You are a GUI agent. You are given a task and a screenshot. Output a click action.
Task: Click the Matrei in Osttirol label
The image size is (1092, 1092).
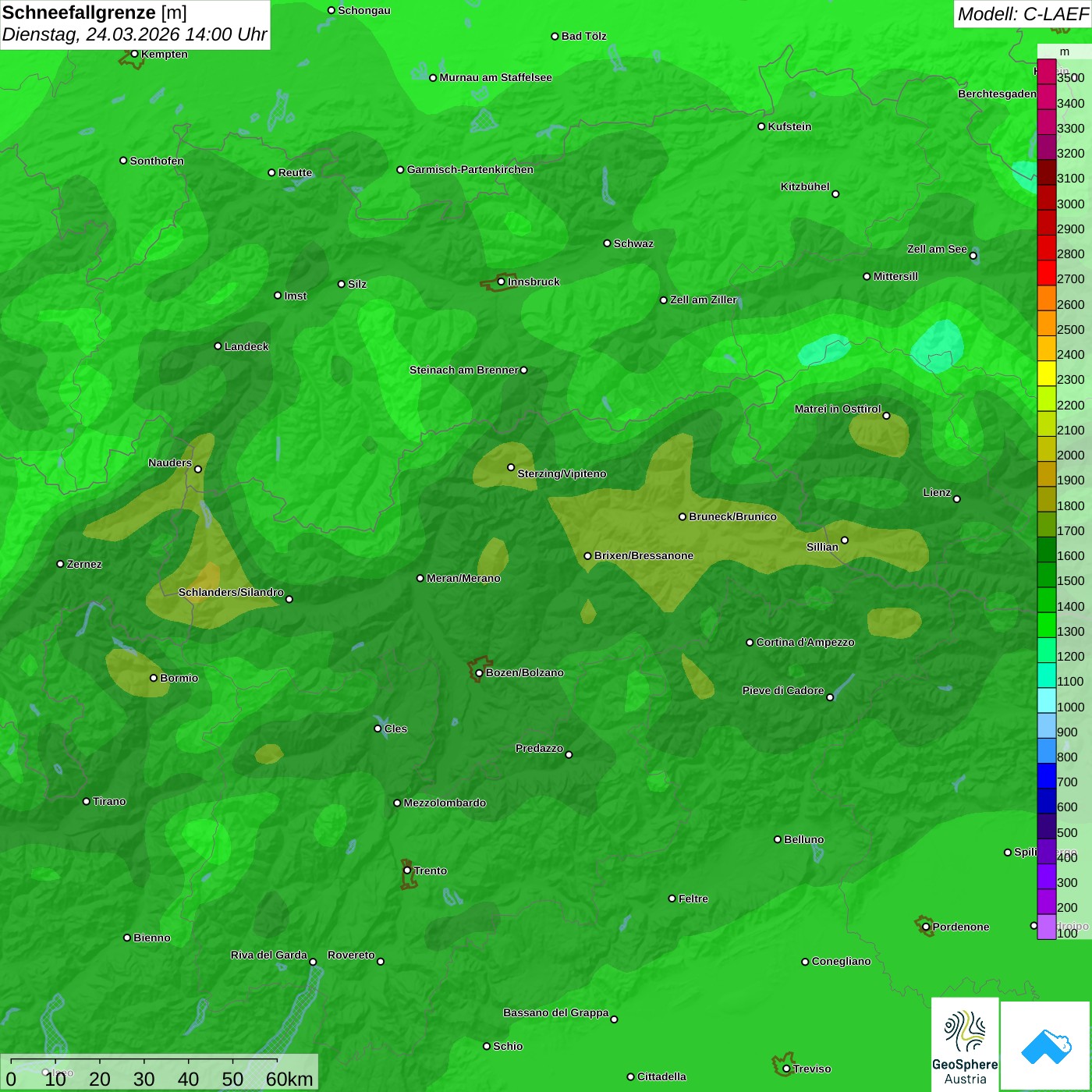click(x=838, y=409)
